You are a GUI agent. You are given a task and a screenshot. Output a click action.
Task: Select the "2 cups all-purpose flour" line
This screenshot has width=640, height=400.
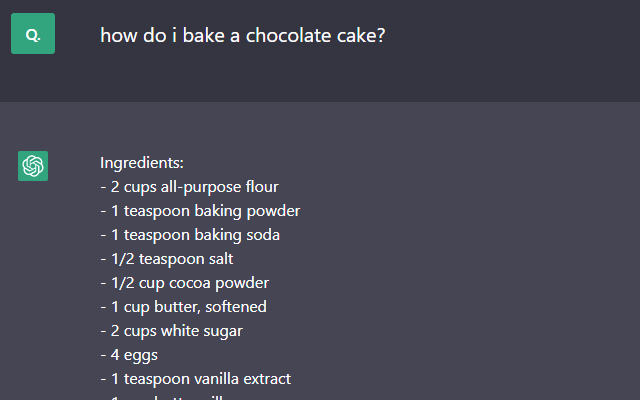tap(189, 187)
